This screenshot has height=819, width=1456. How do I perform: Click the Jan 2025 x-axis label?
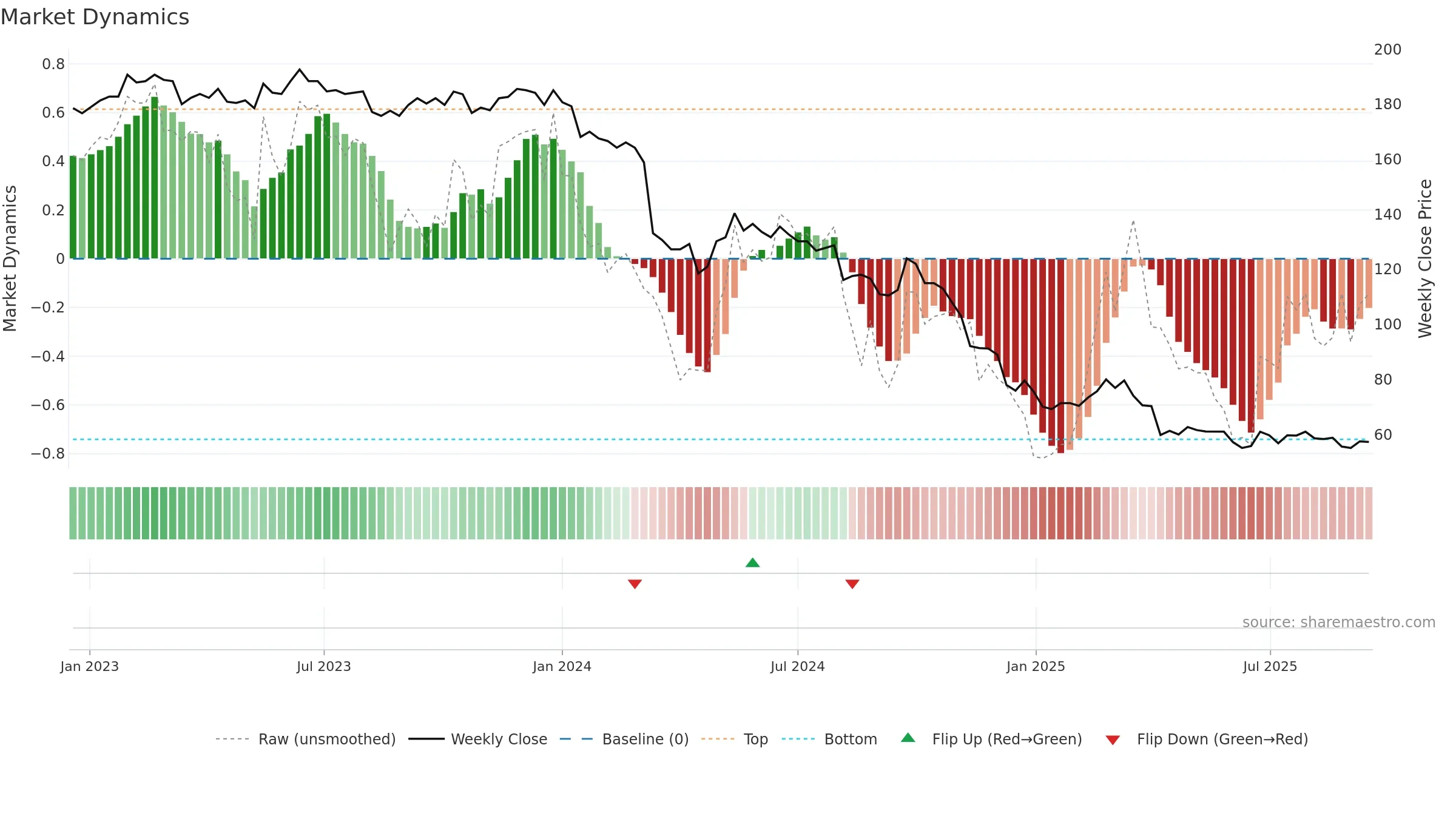click(1036, 666)
